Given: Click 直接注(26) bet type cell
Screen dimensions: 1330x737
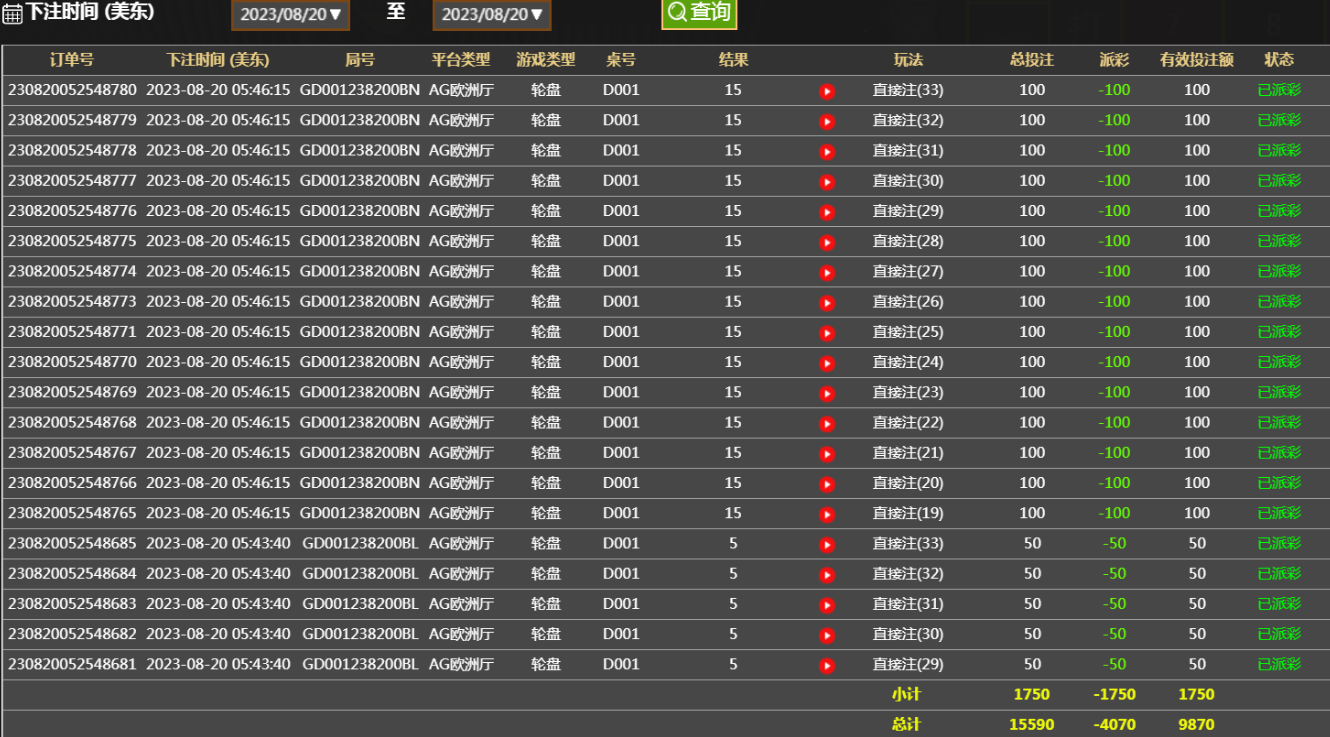Looking at the screenshot, I should click(x=908, y=301).
